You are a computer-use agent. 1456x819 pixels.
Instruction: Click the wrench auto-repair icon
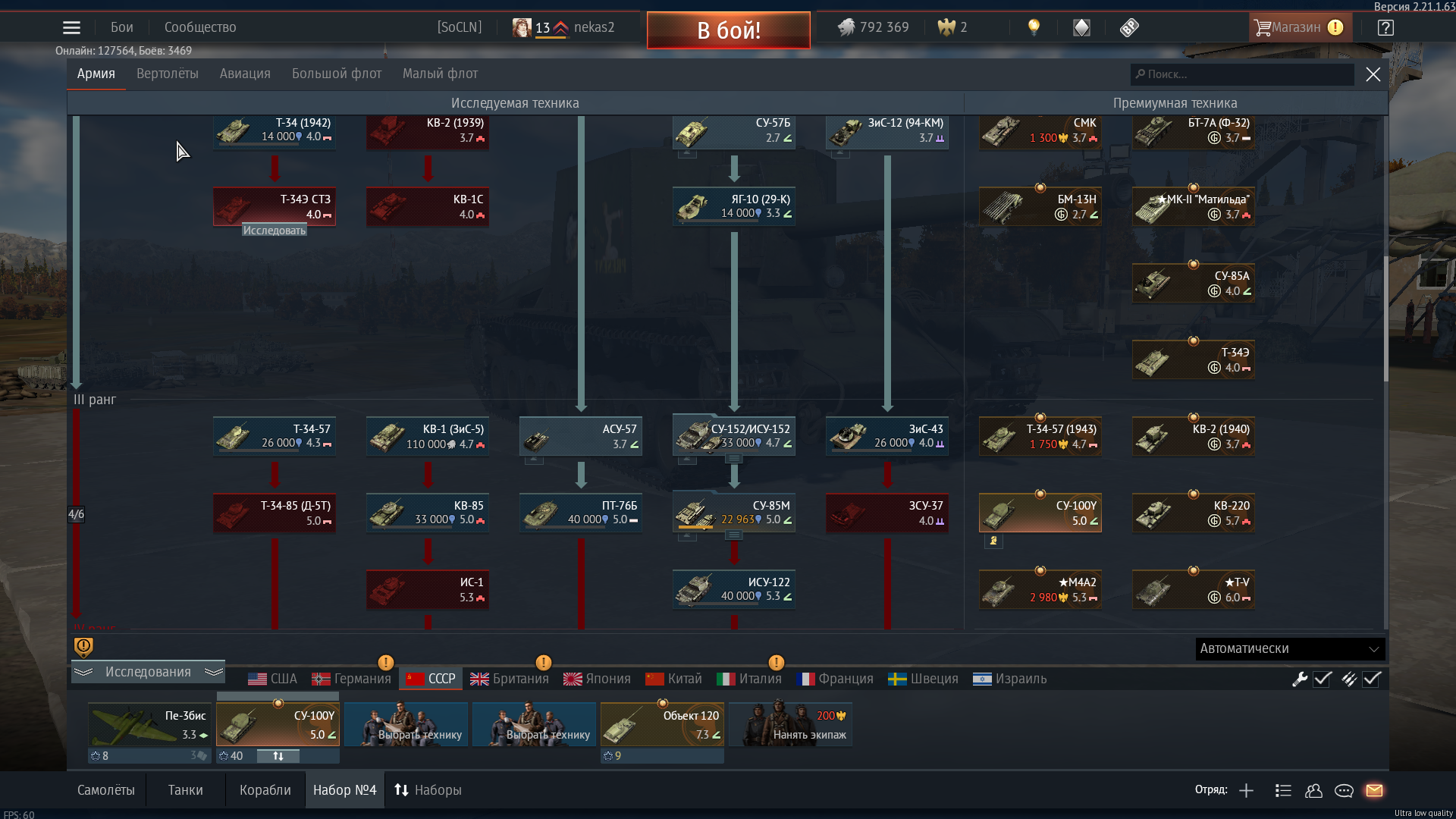(x=1300, y=679)
